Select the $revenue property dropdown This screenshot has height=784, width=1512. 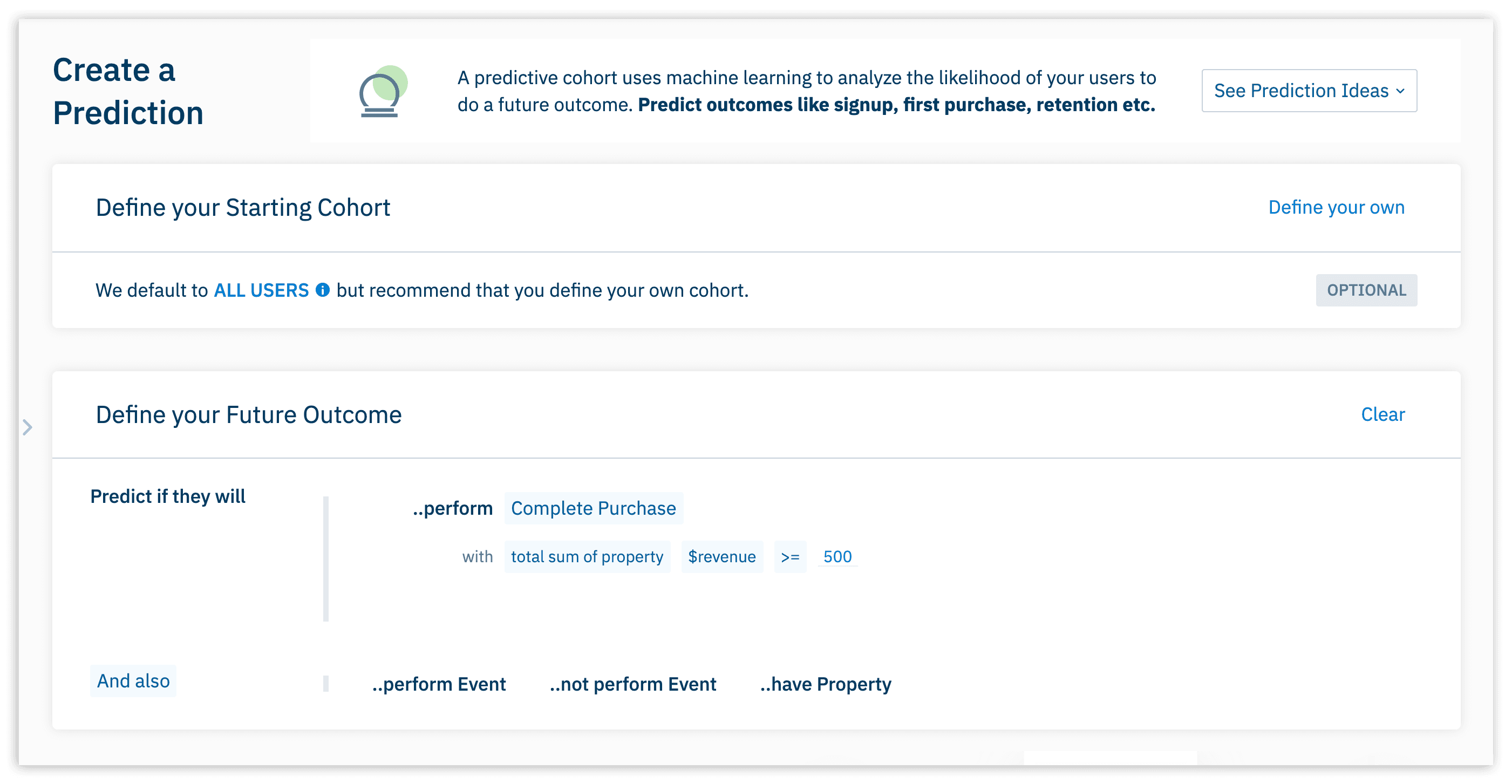point(722,556)
